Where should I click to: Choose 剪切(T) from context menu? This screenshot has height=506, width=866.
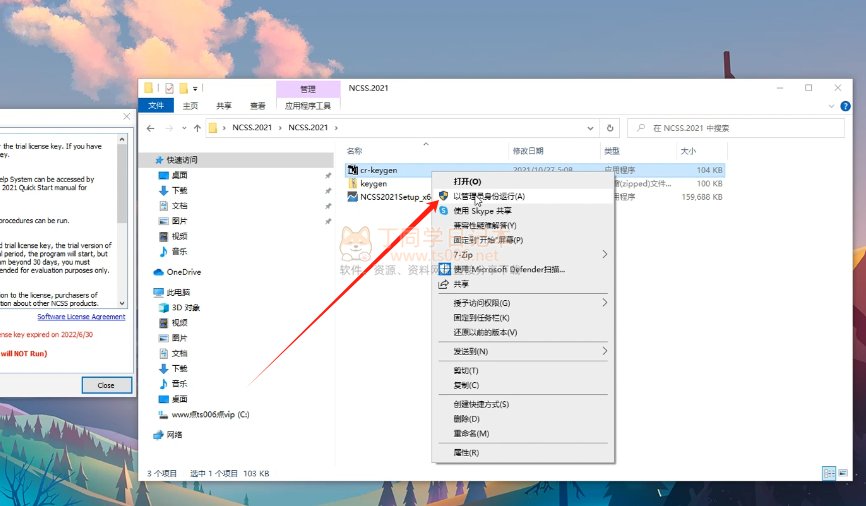[522, 371]
